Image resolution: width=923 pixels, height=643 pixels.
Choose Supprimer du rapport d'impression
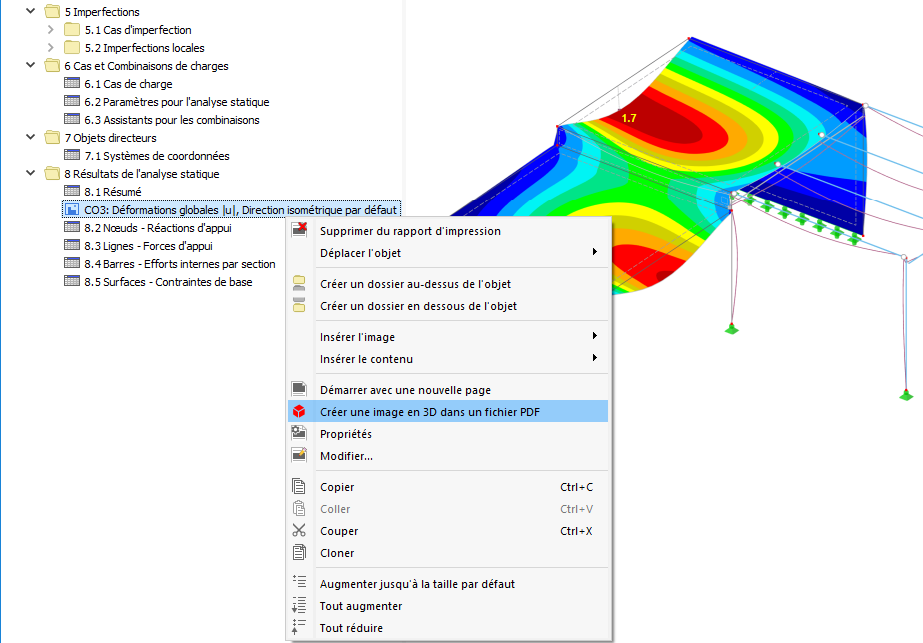[x=448, y=231]
